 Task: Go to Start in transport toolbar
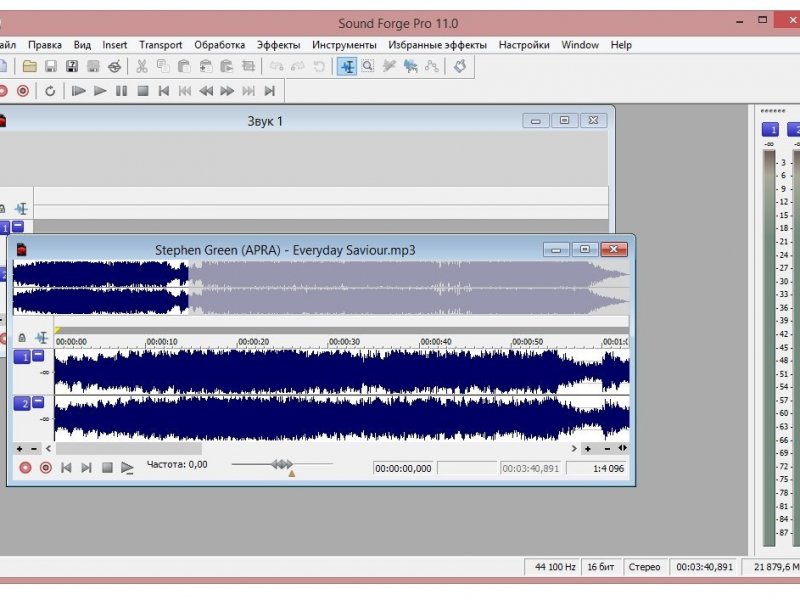point(164,91)
